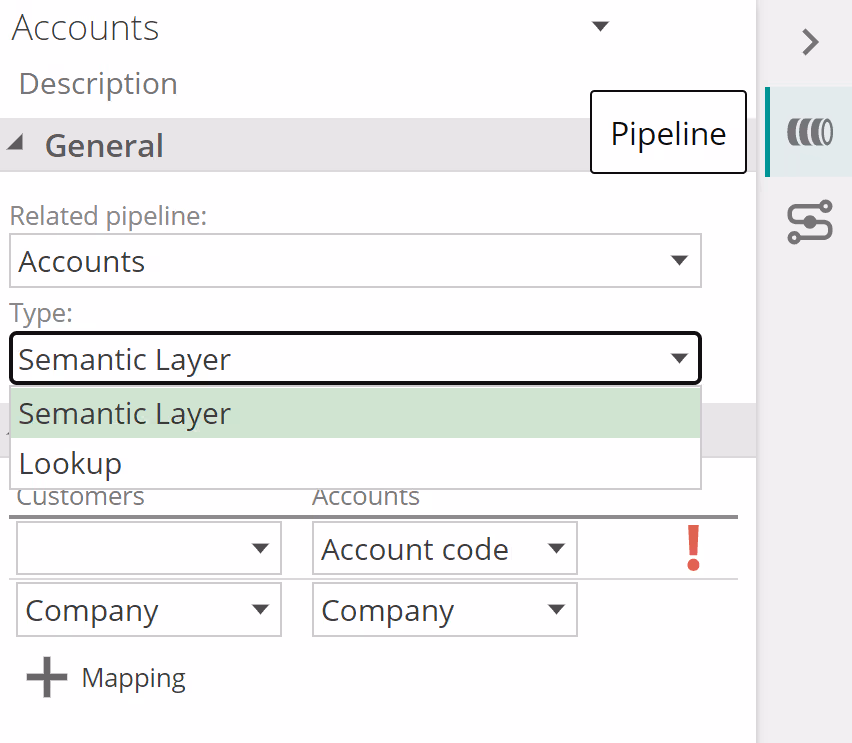
Task: Click the Description field
Action: pyautogui.click(x=98, y=84)
